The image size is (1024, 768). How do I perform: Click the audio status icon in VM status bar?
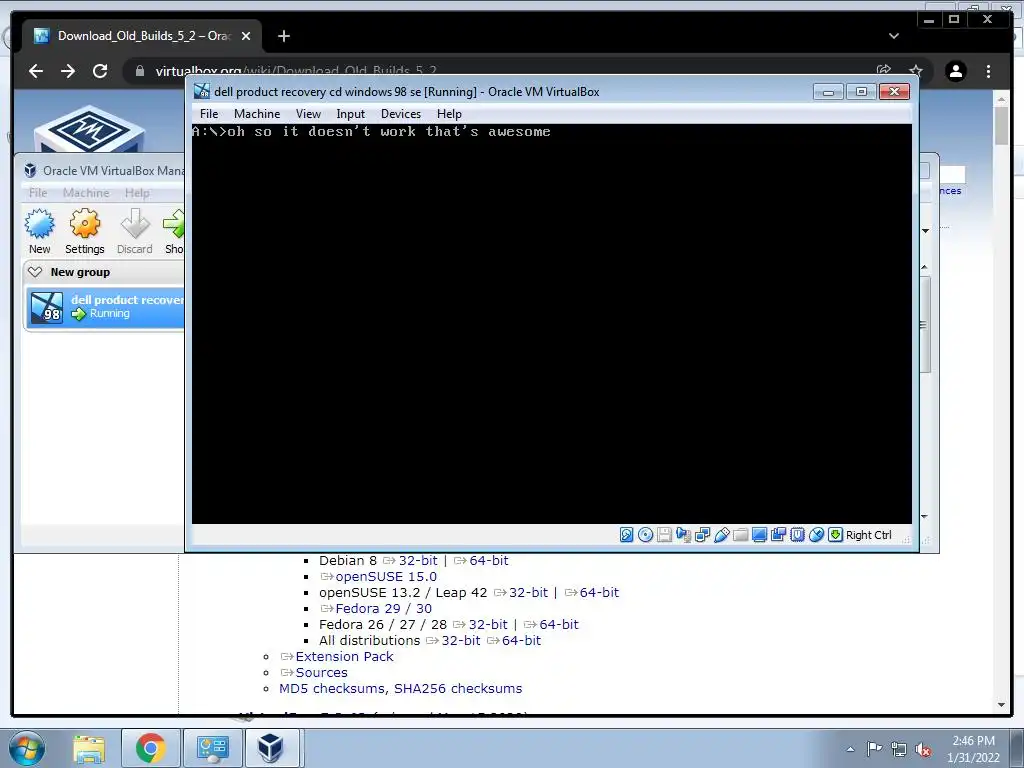(x=683, y=535)
